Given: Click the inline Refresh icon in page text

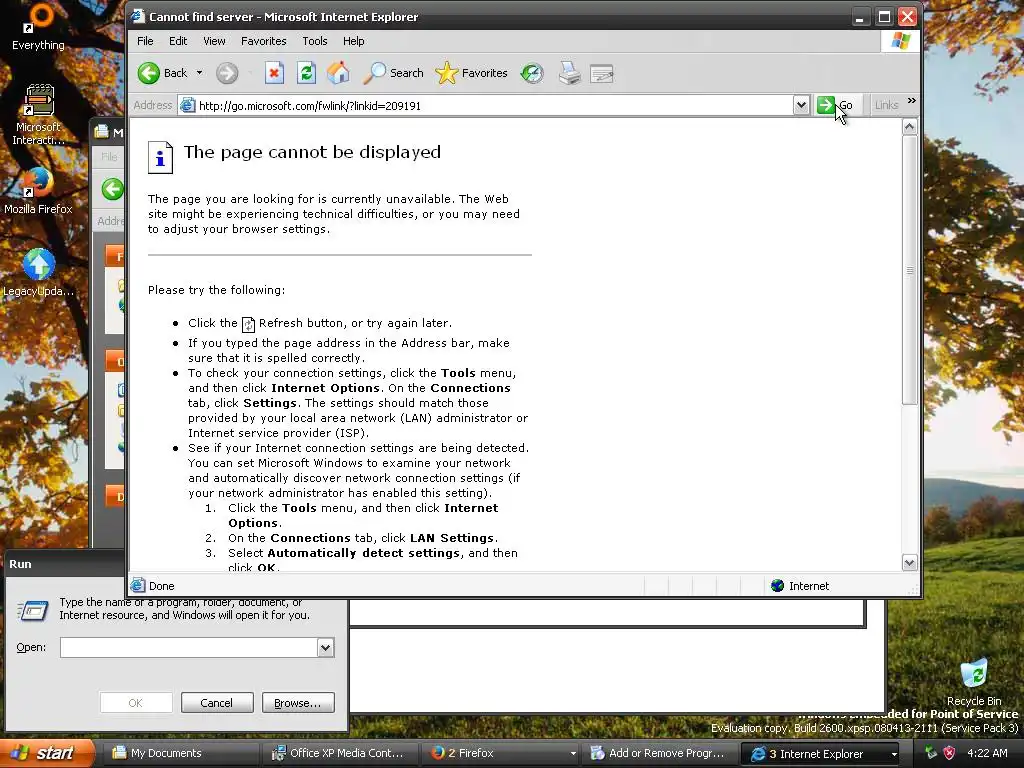Looking at the screenshot, I should (x=248, y=324).
